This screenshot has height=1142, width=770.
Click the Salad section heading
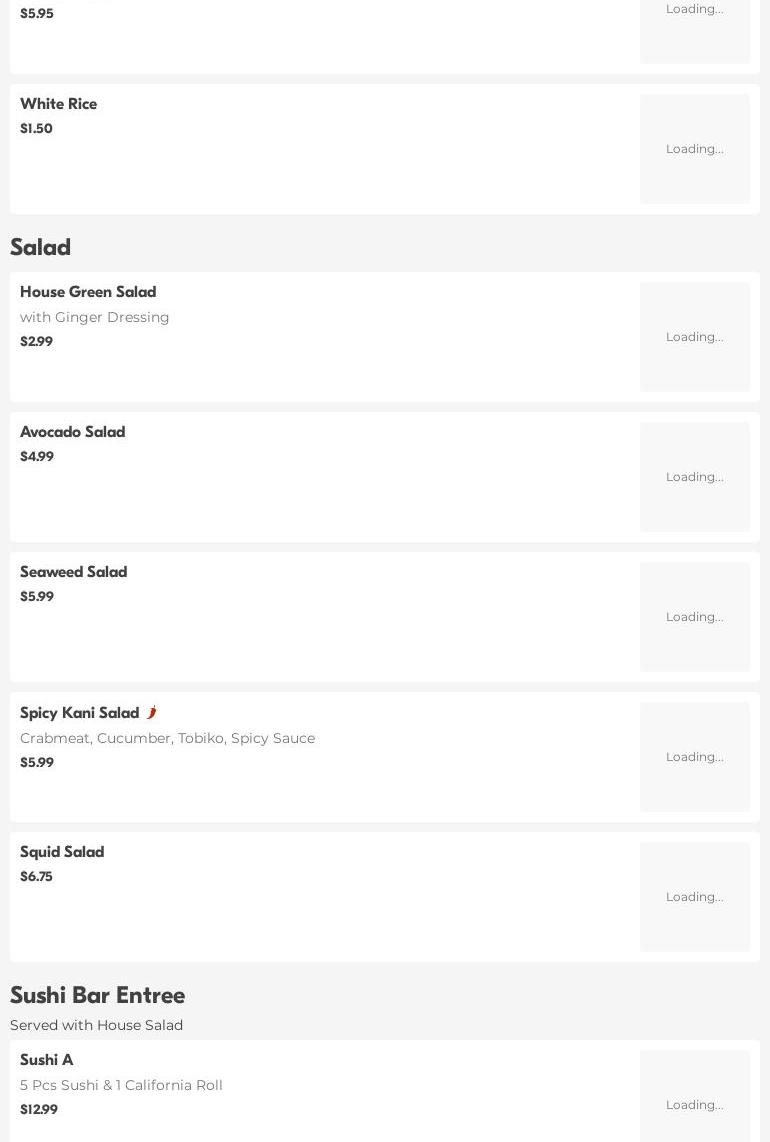pos(41,247)
